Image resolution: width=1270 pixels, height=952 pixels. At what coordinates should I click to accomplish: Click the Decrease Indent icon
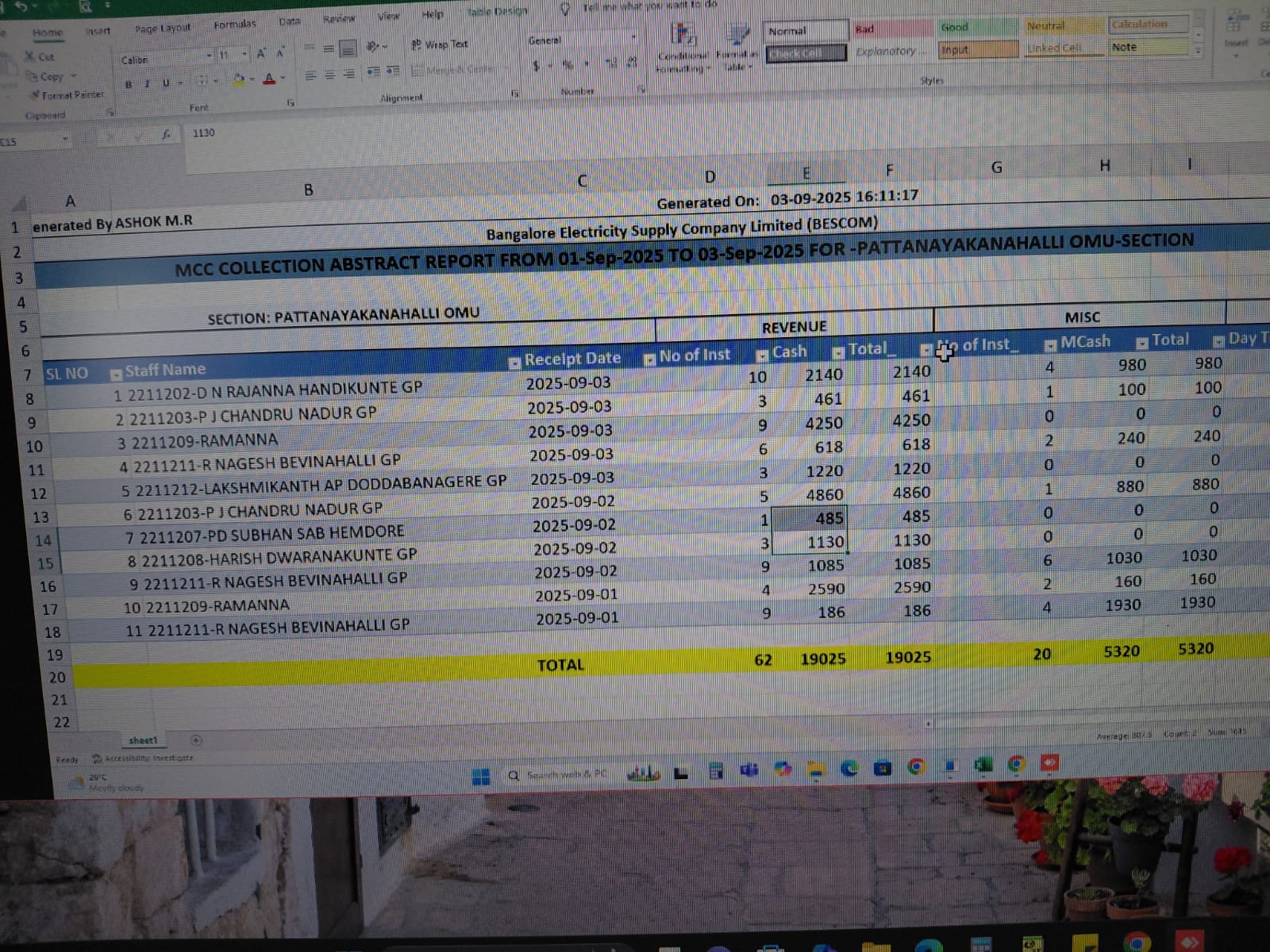click(x=373, y=72)
